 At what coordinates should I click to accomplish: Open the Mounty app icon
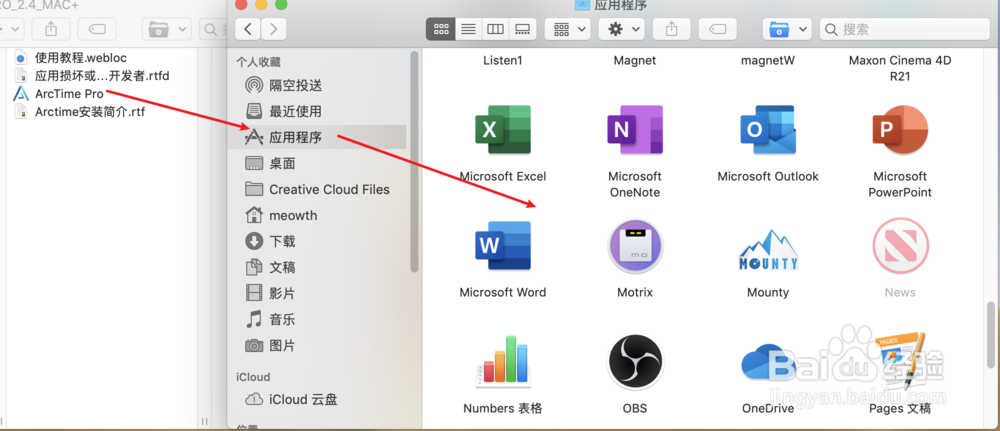pyautogui.click(x=768, y=250)
